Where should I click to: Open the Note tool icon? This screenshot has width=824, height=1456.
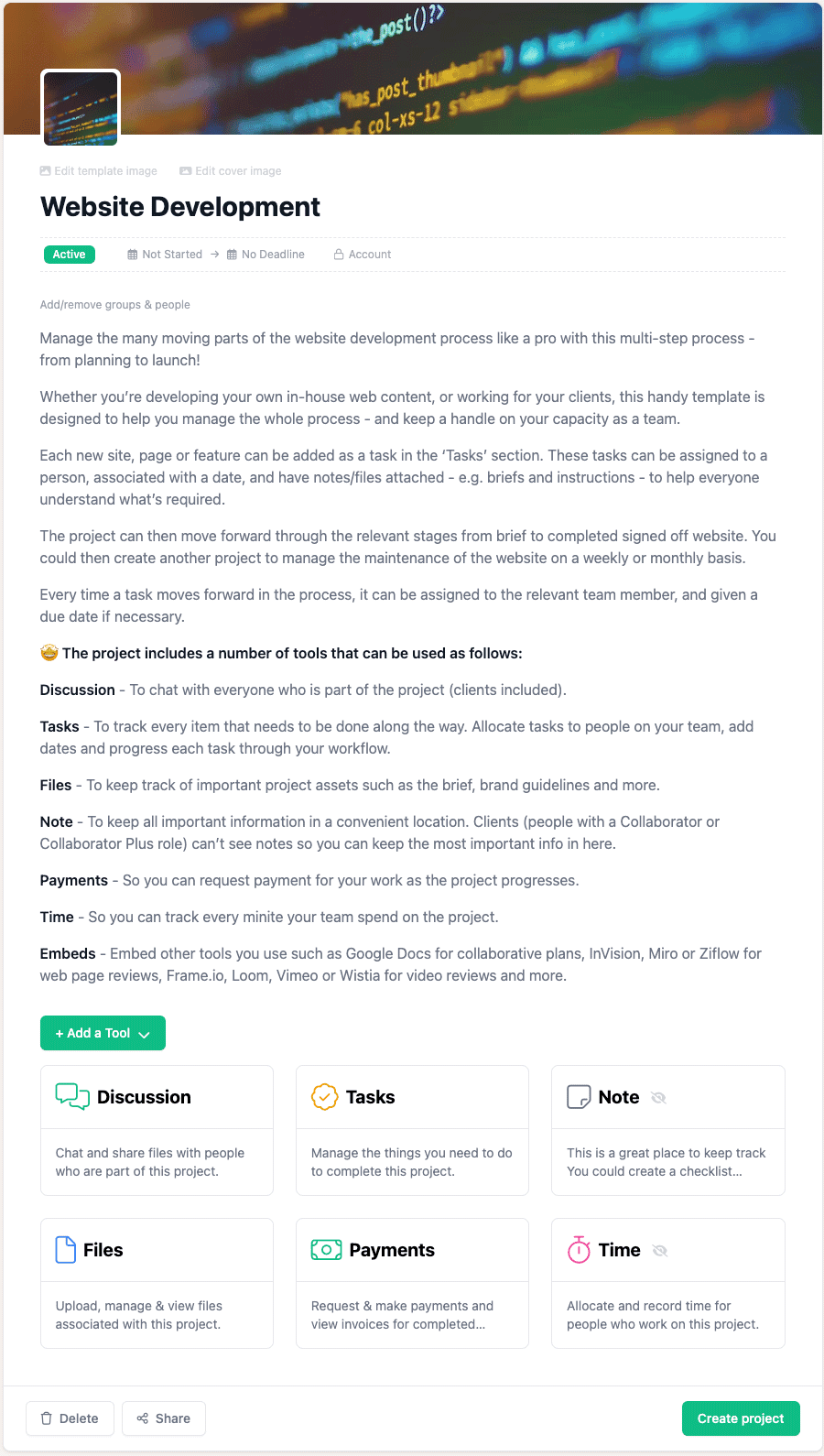pos(580,1096)
